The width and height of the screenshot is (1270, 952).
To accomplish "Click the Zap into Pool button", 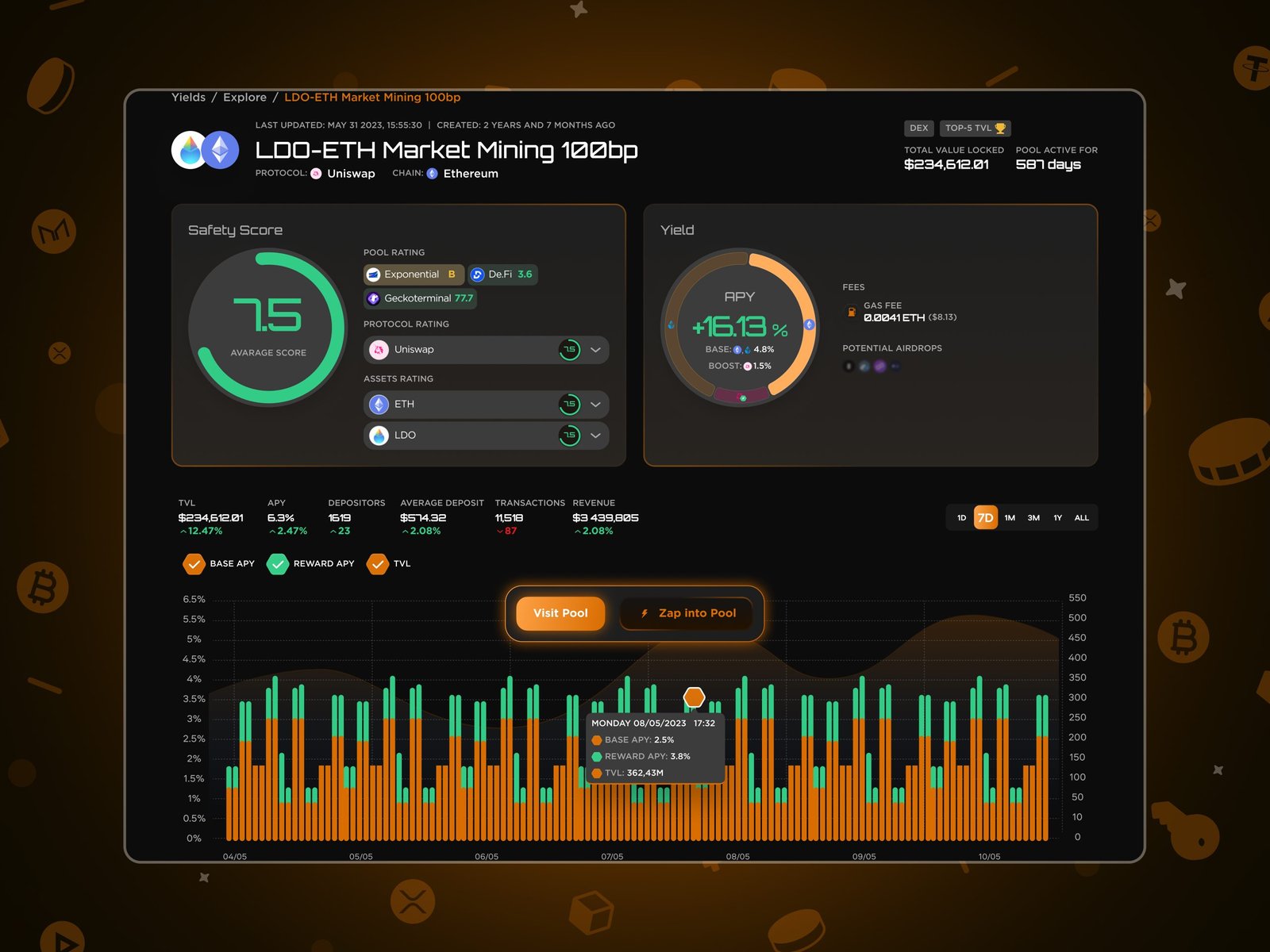I will click(x=687, y=613).
